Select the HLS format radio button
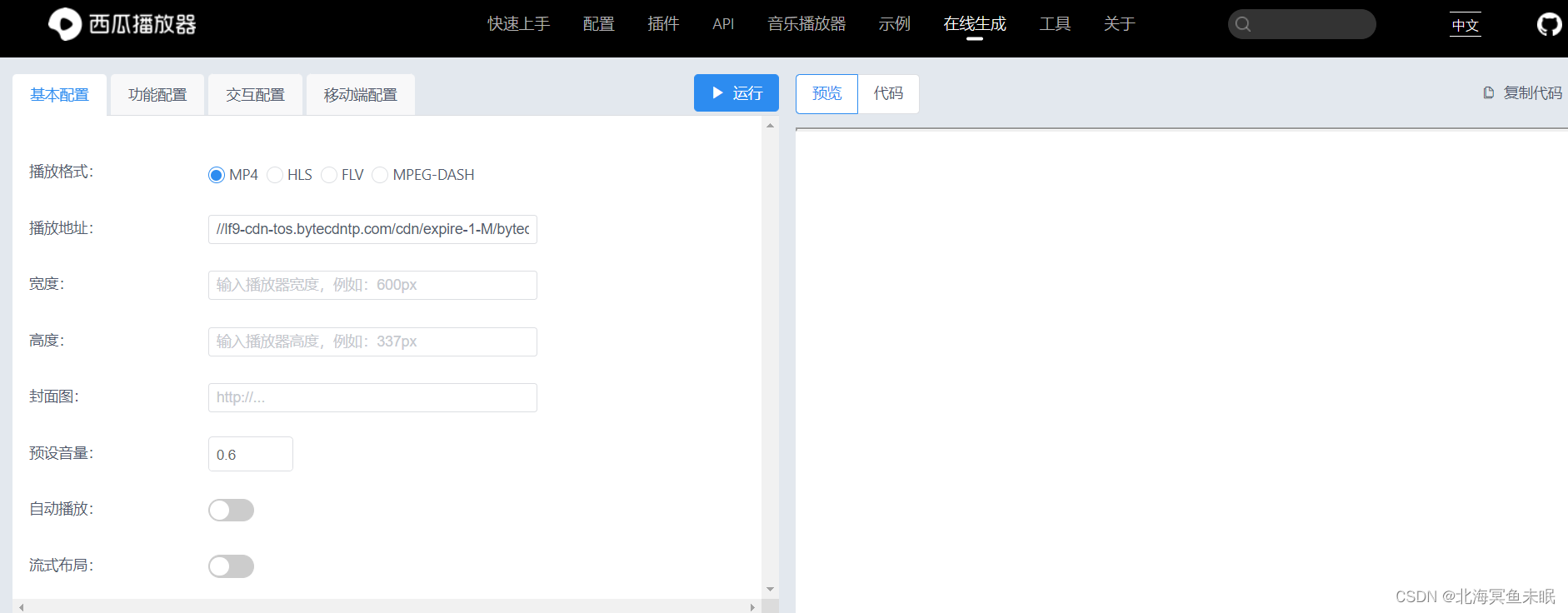 click(x=275, y=175)
